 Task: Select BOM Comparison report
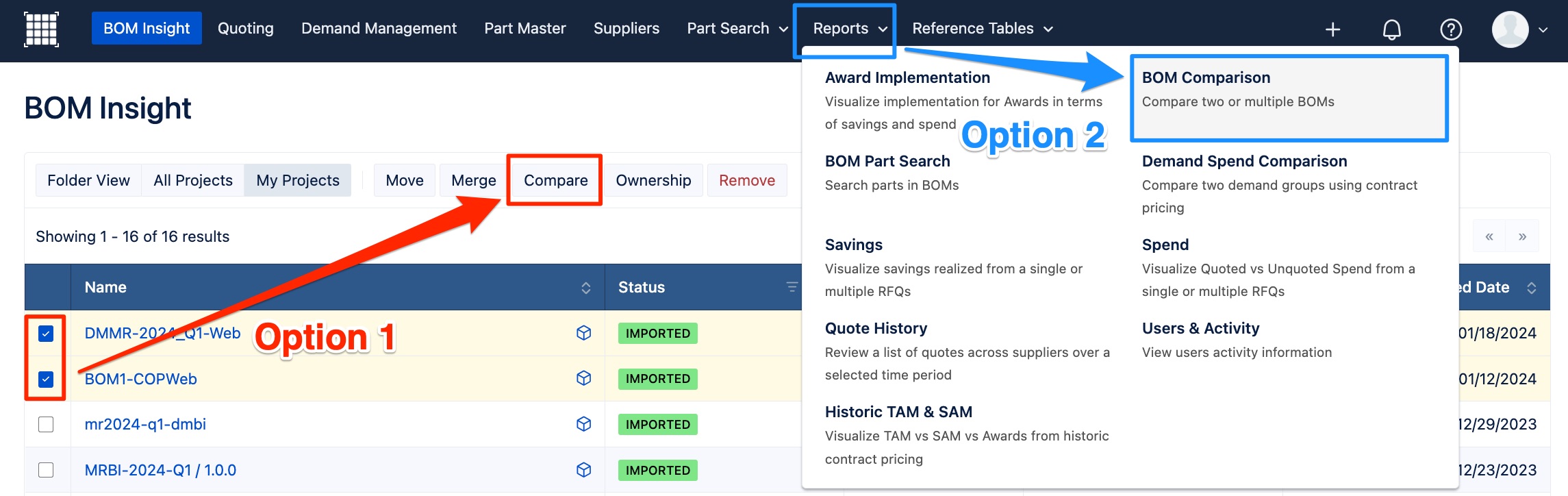click(x=1289, y=98)
